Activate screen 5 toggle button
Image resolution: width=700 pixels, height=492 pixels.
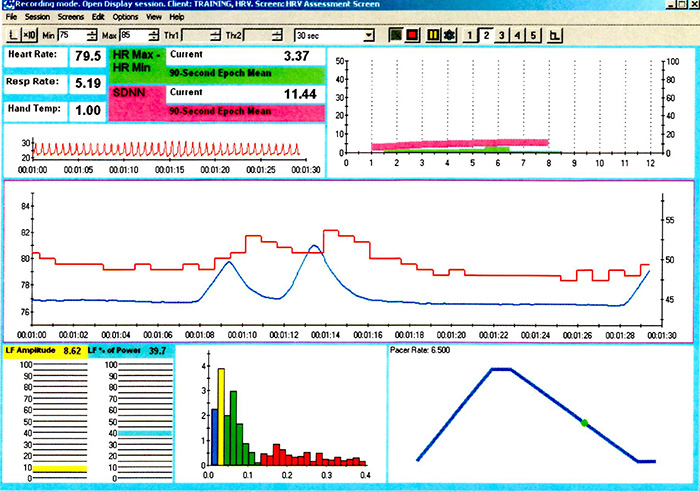(x=534, y=35)
